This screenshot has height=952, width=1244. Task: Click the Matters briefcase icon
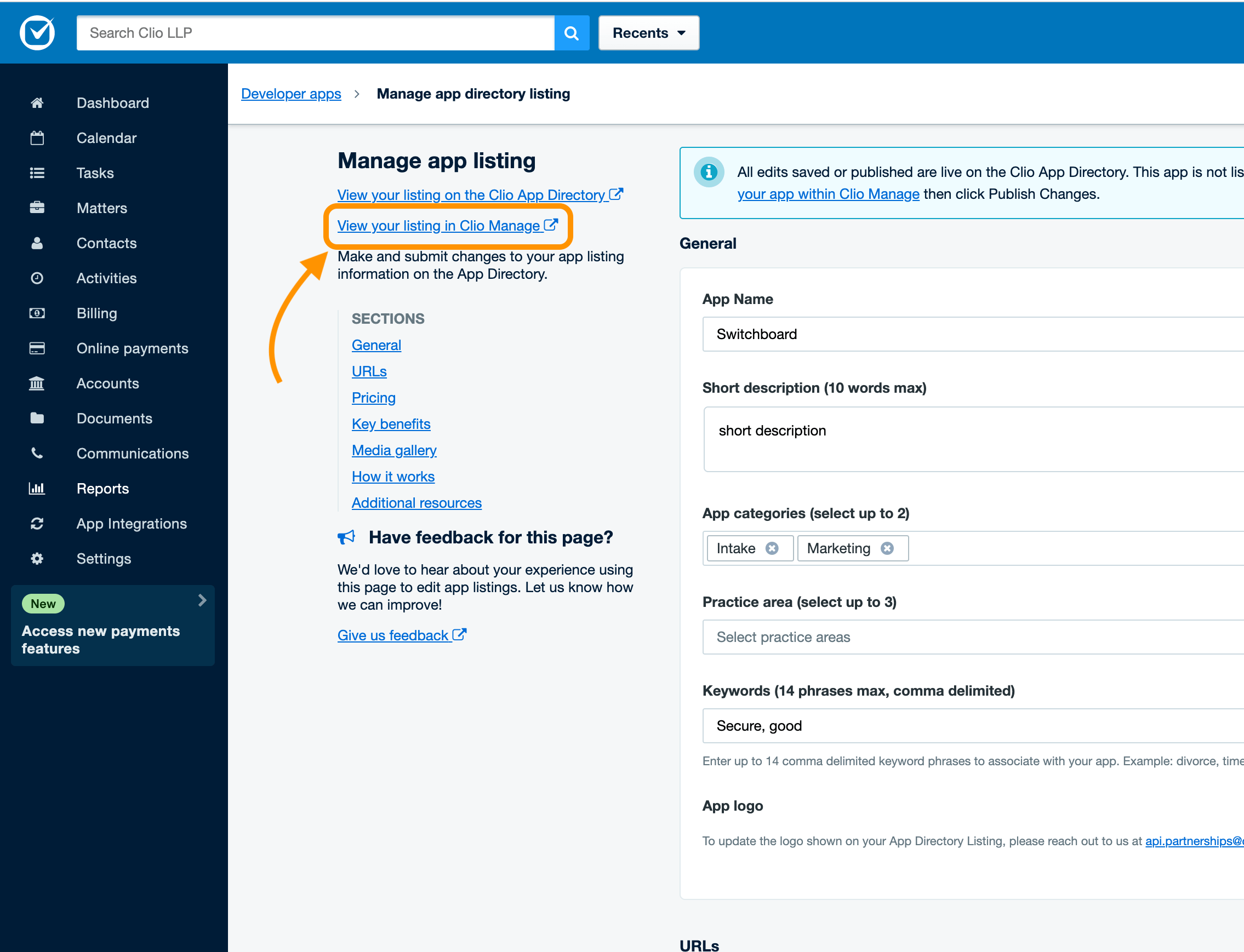(36, 208)
